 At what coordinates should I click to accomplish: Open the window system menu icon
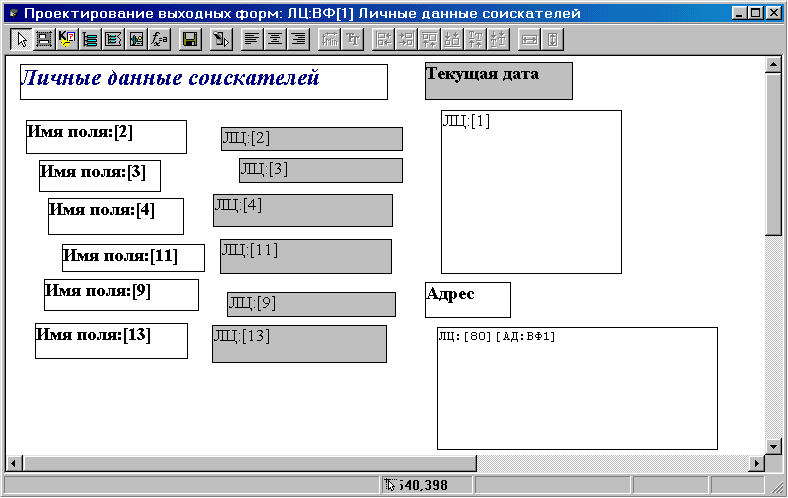[13, 13]
